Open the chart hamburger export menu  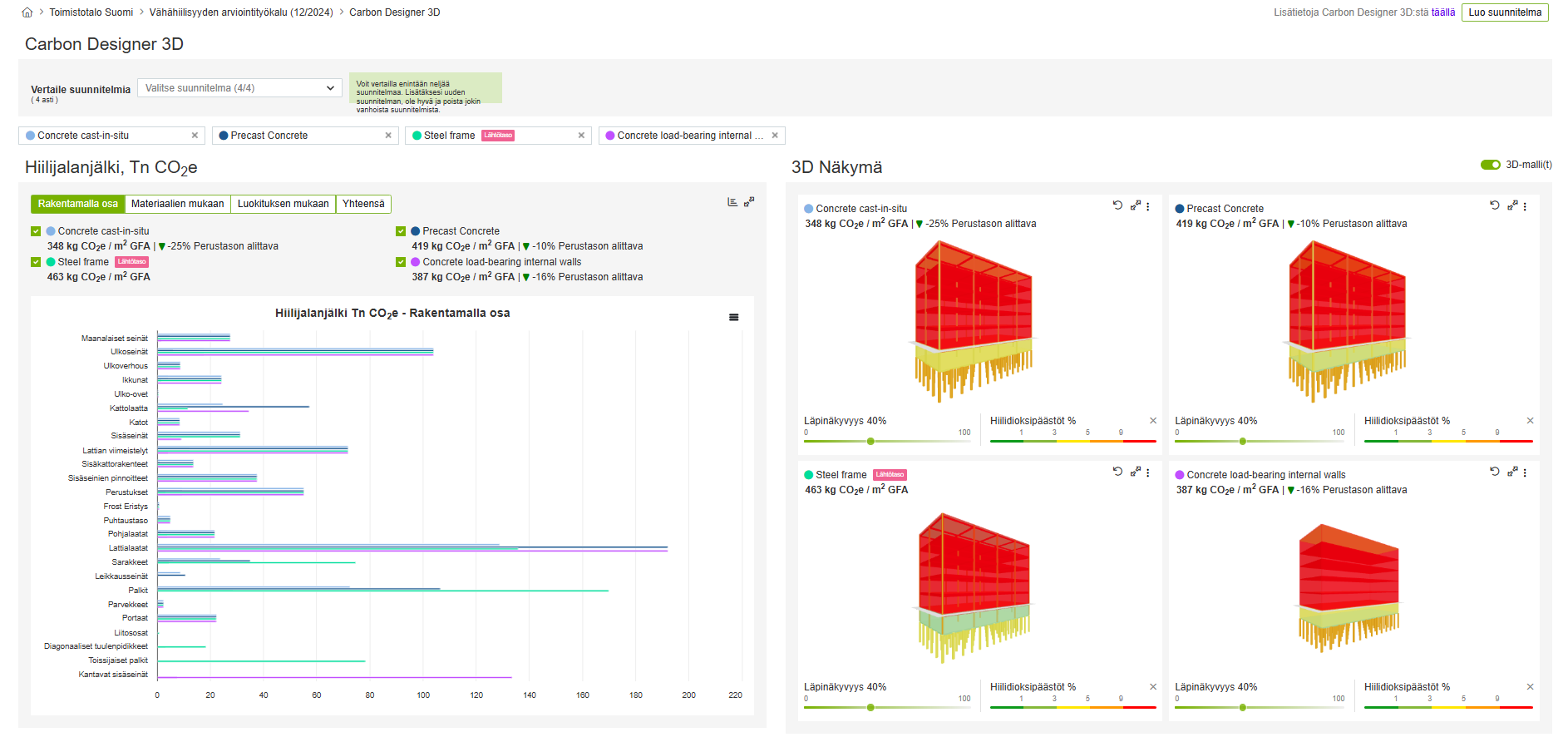coord(733,318)
